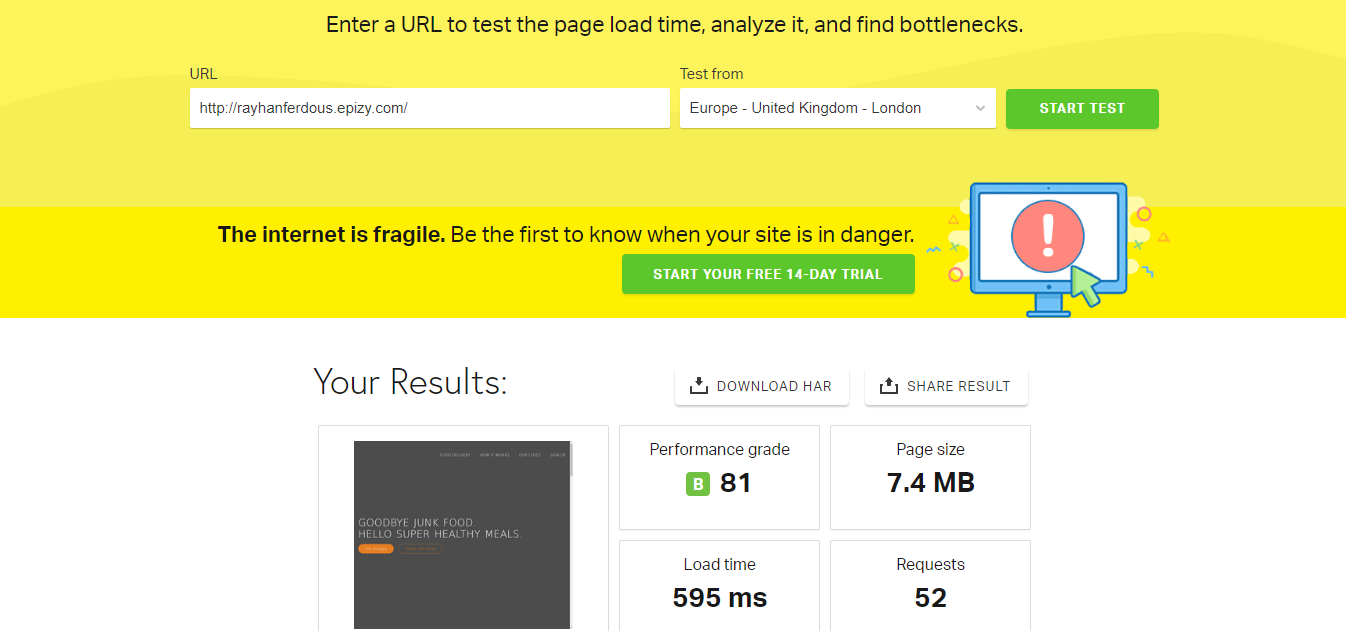Open the Test from location dropdown
Viewport: 1346px width, 631px height.
pos(837,108)
